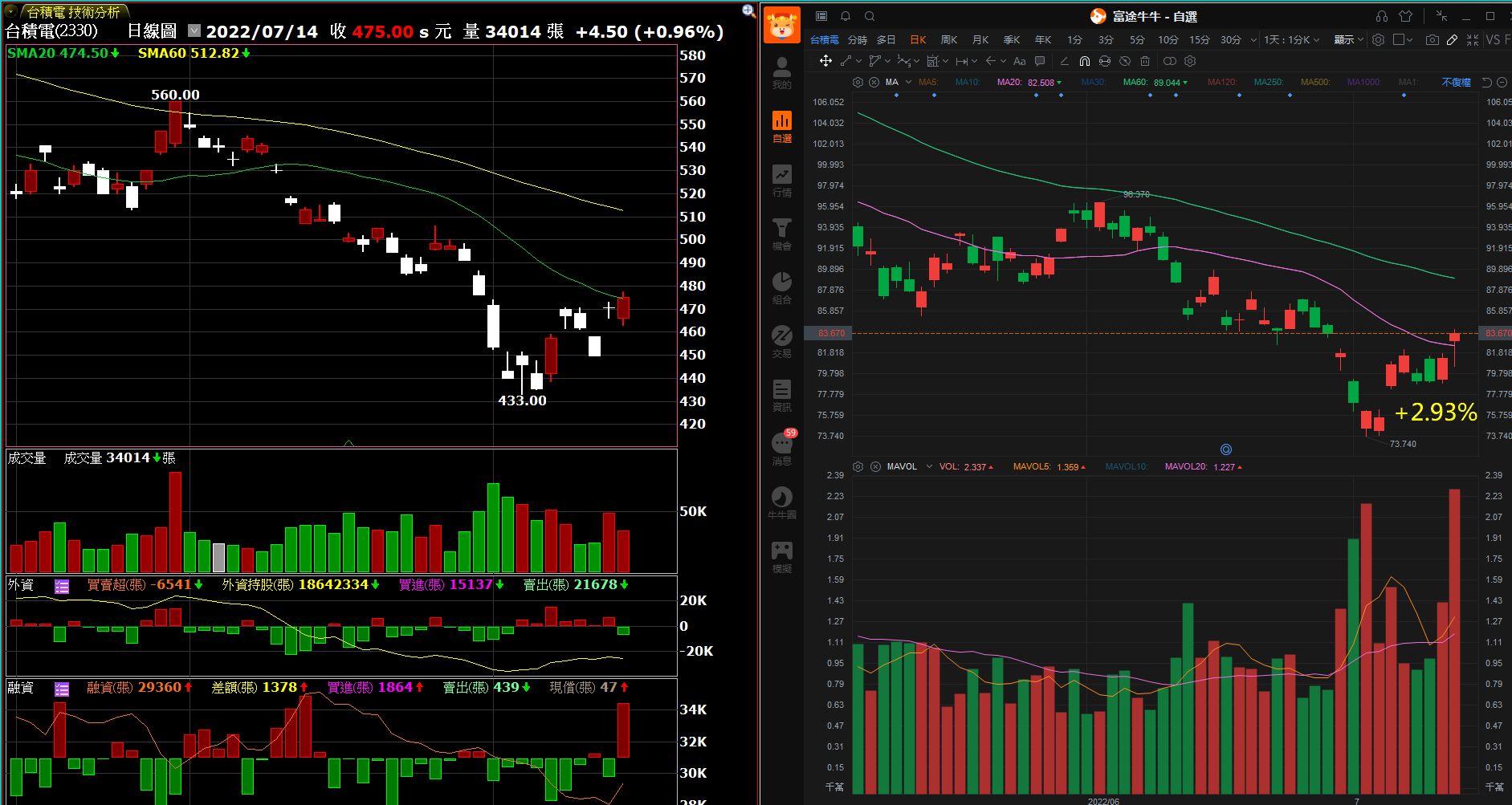
Task: Select the angle line drawing tool
Action: pos(1064,61)
